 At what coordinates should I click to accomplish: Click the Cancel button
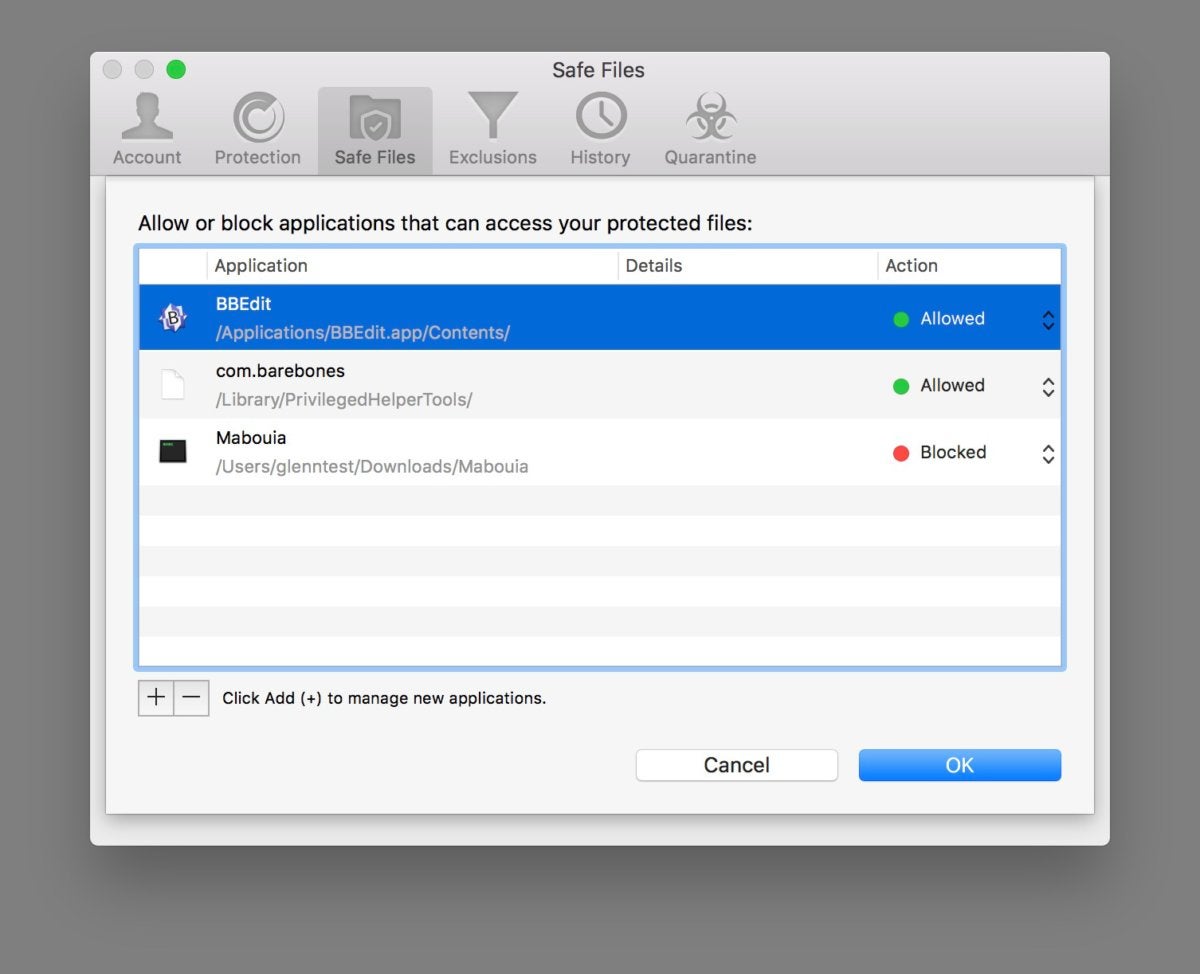coord(737,765)
